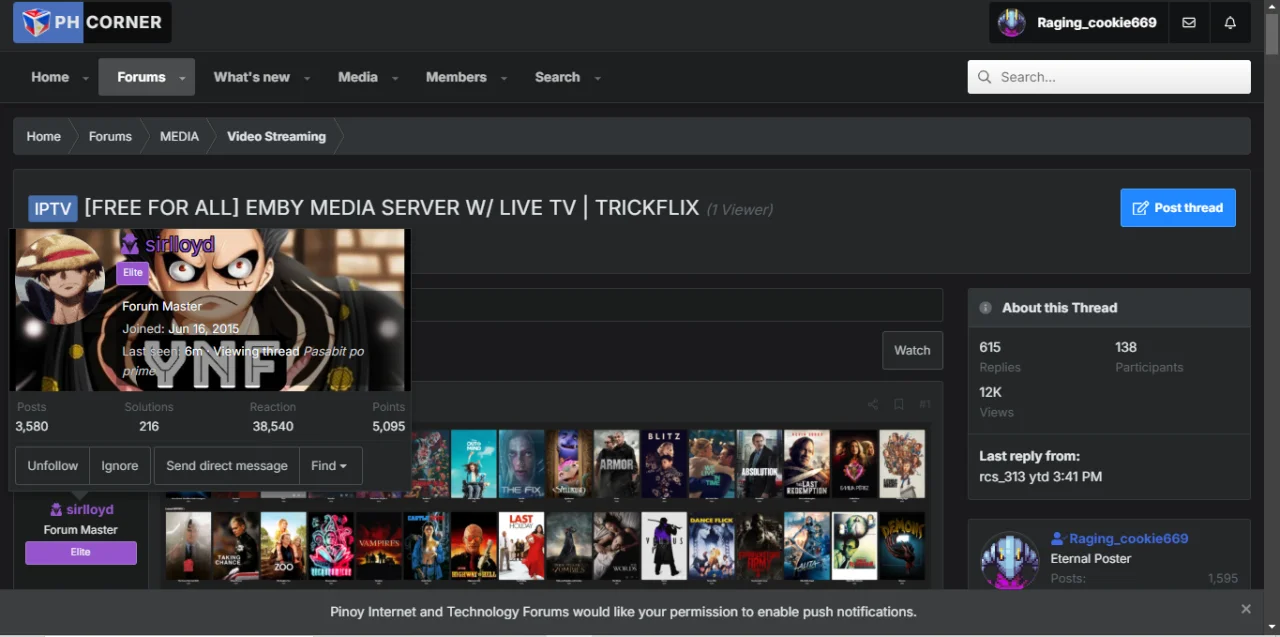Click the LAST HOLIDAY movie poster

[521, 546]
